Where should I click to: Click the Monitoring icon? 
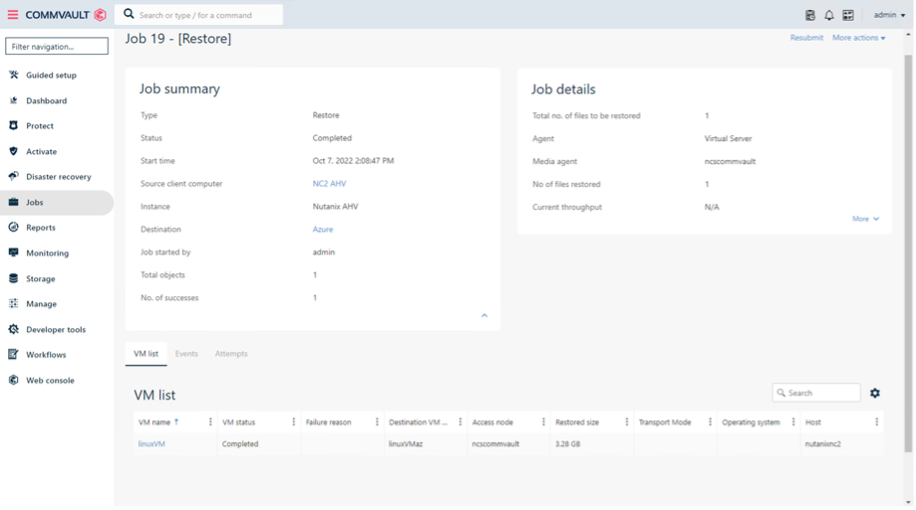[13, 253]
